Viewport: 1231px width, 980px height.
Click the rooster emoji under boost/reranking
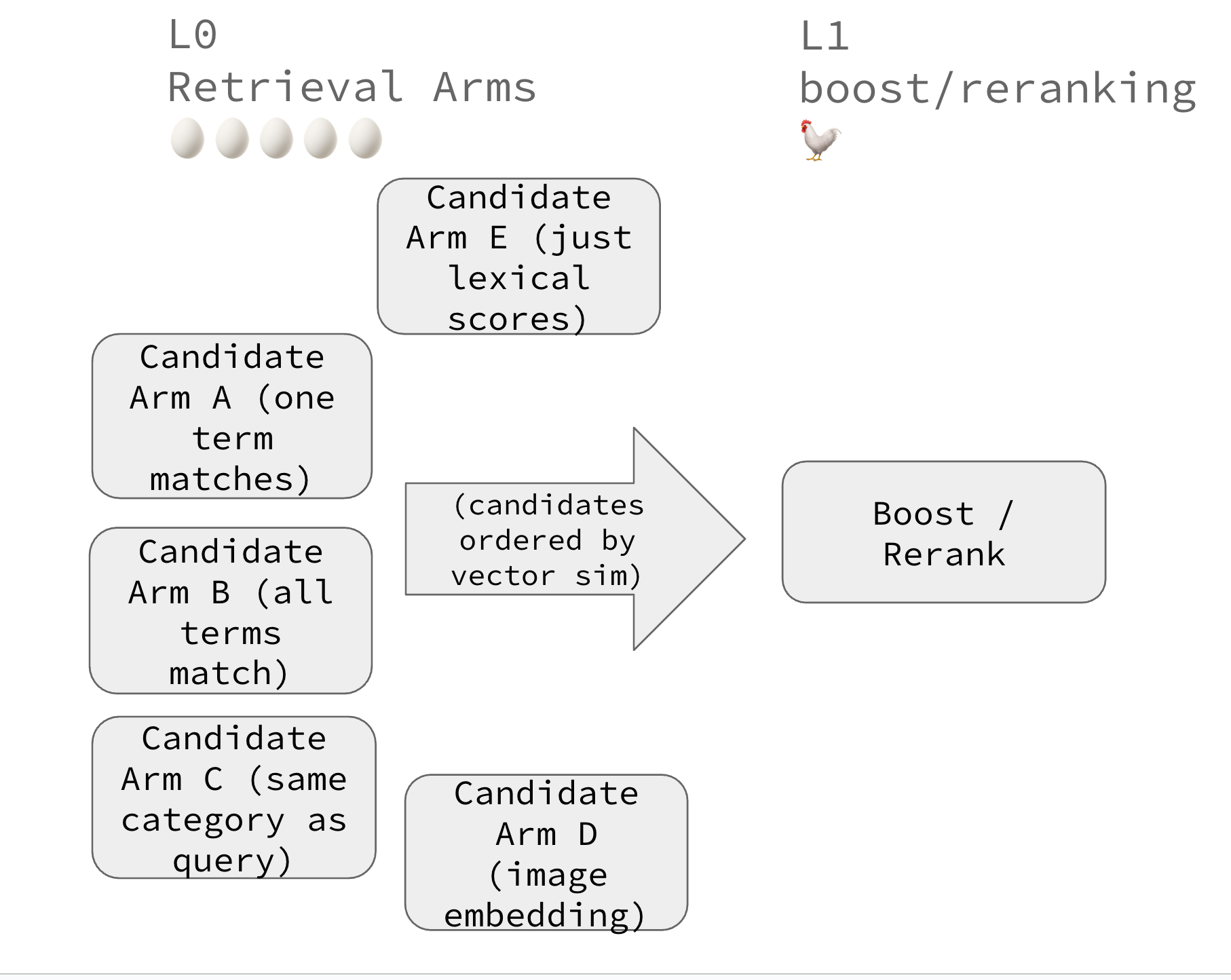[x=820, y=140]
